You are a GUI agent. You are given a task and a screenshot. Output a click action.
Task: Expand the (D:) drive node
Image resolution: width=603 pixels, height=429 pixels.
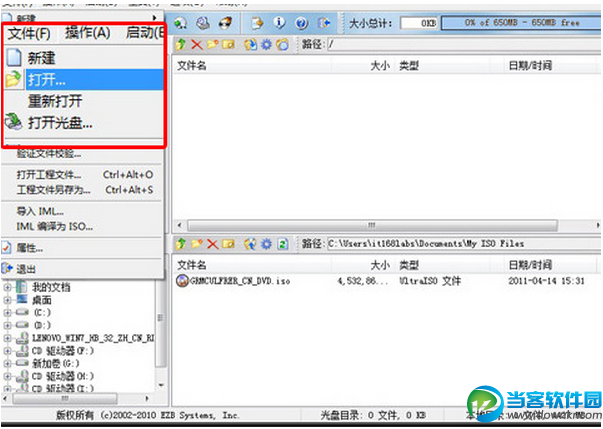[7, 325]
